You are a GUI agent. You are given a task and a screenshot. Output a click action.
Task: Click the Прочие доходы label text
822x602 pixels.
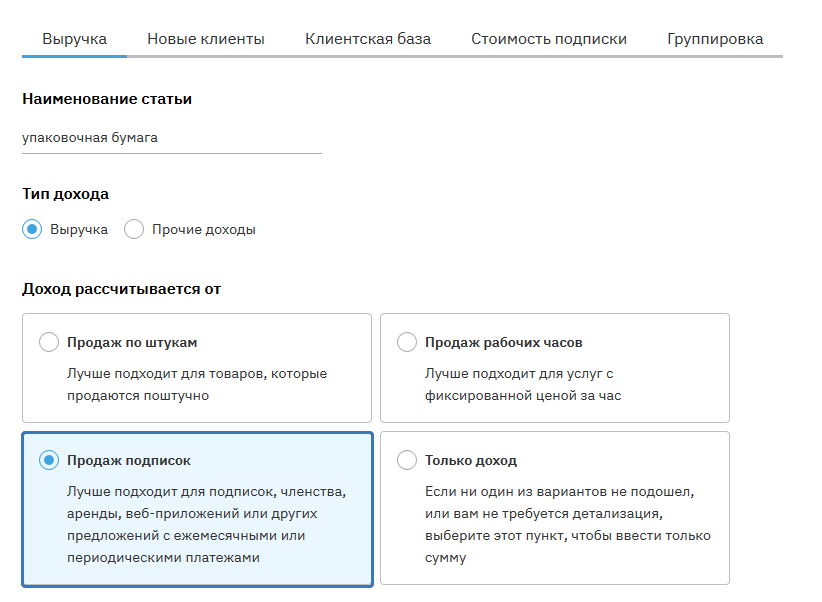click(204, 229)
